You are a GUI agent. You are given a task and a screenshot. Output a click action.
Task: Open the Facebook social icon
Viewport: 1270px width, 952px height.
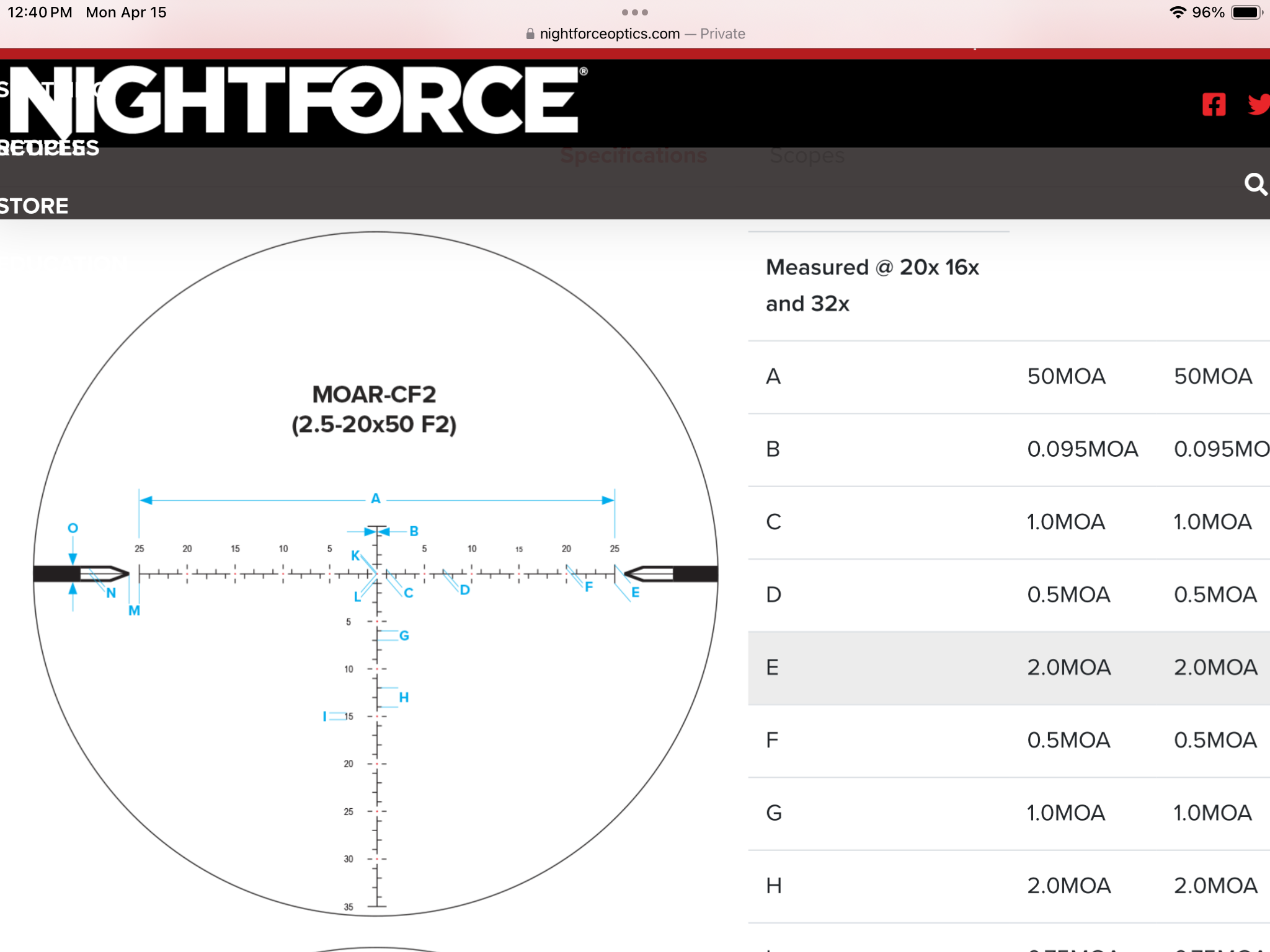(1214, 104)
